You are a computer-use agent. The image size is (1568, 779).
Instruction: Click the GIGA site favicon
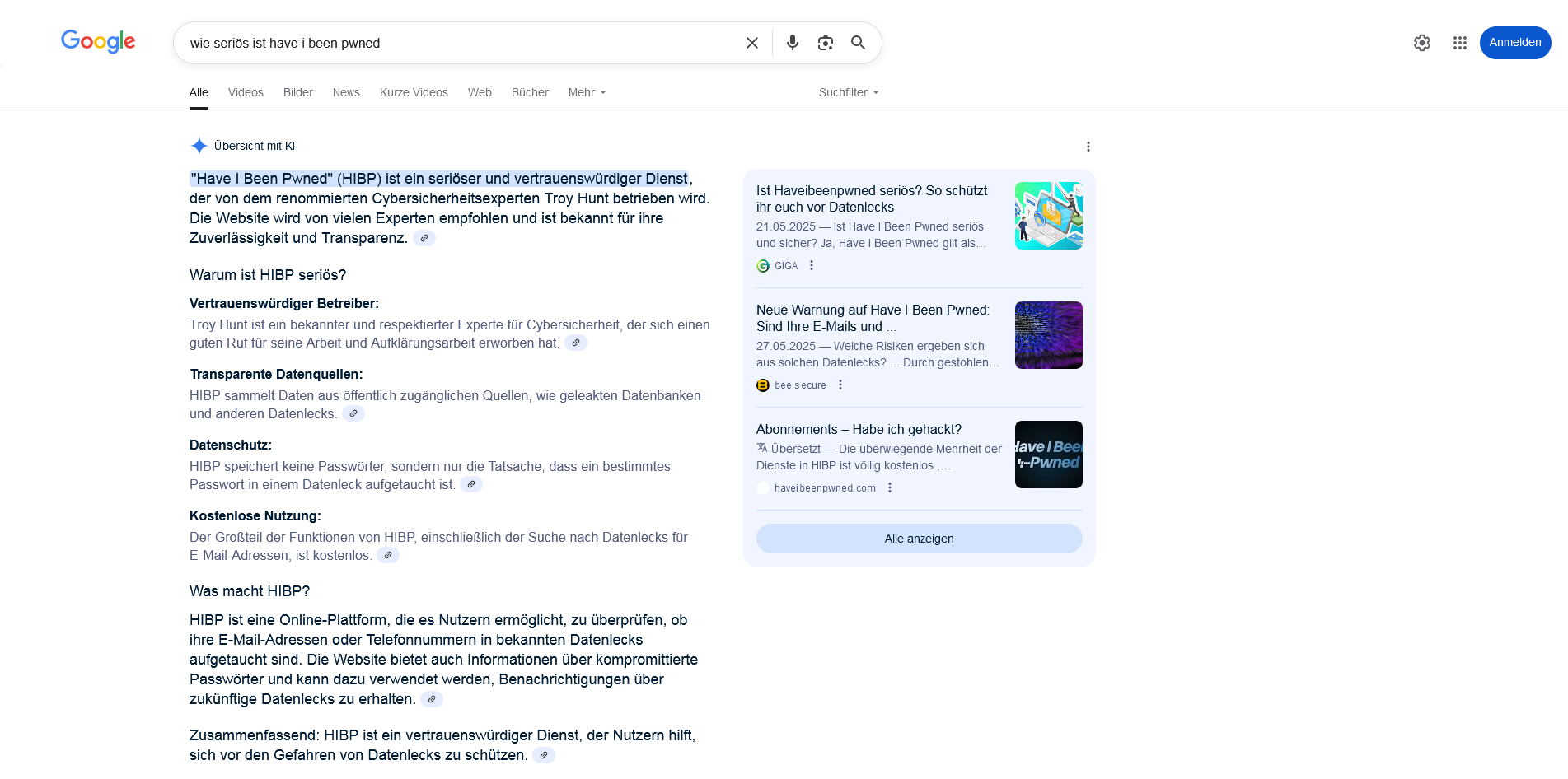click(x=762, y=265)
